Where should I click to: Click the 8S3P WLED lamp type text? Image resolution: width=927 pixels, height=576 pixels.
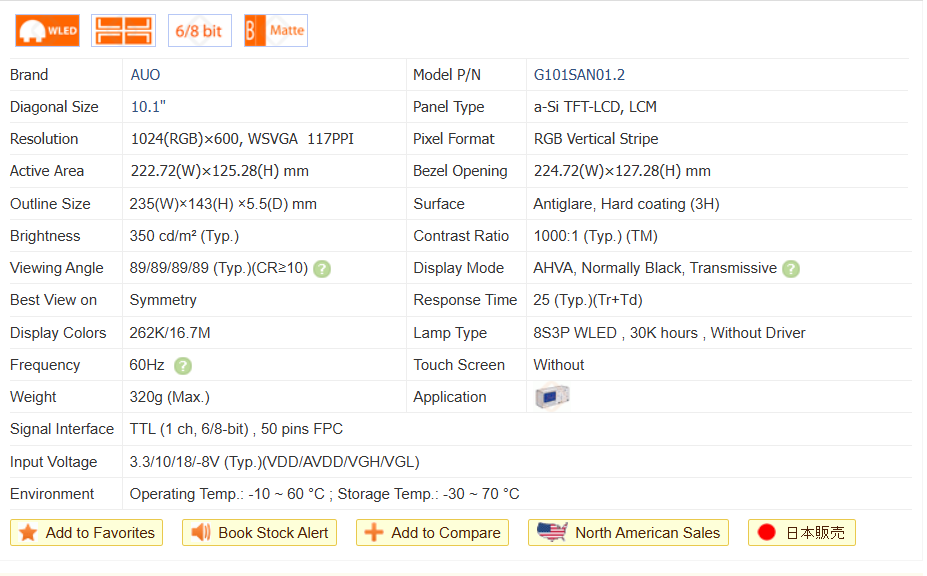point(575,333)
